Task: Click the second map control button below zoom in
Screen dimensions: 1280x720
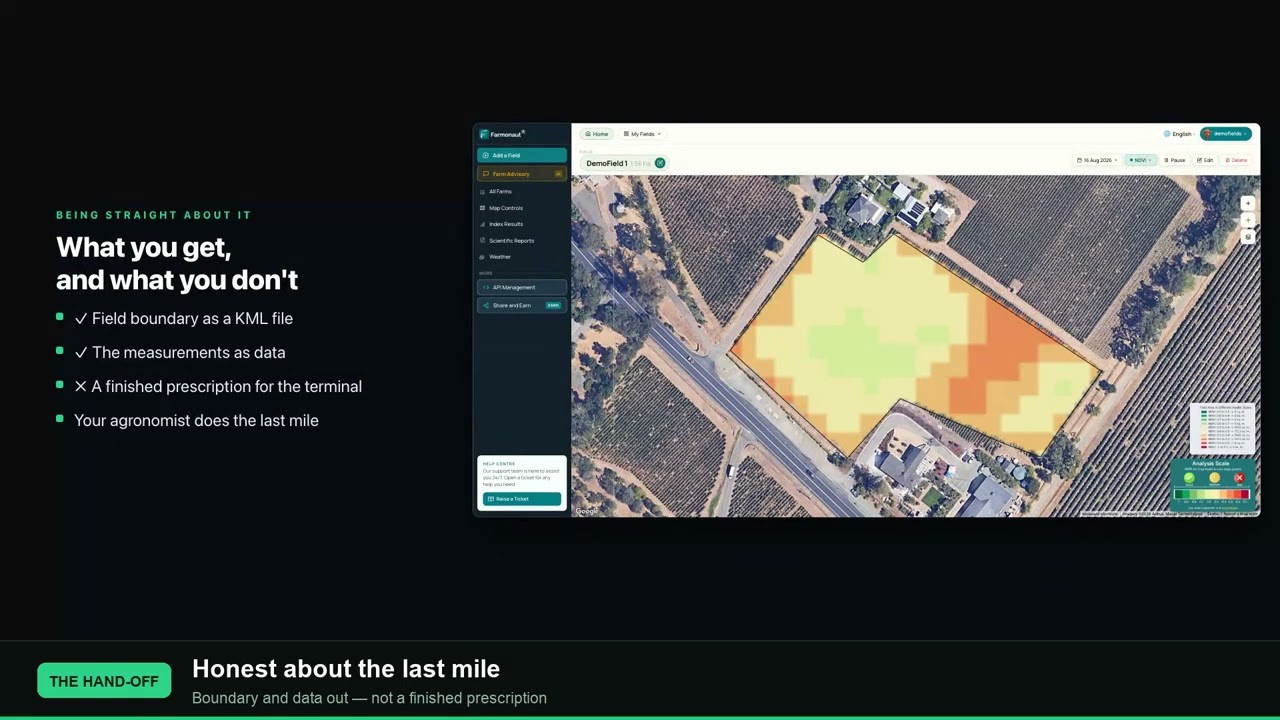Action: (1247, 220)
